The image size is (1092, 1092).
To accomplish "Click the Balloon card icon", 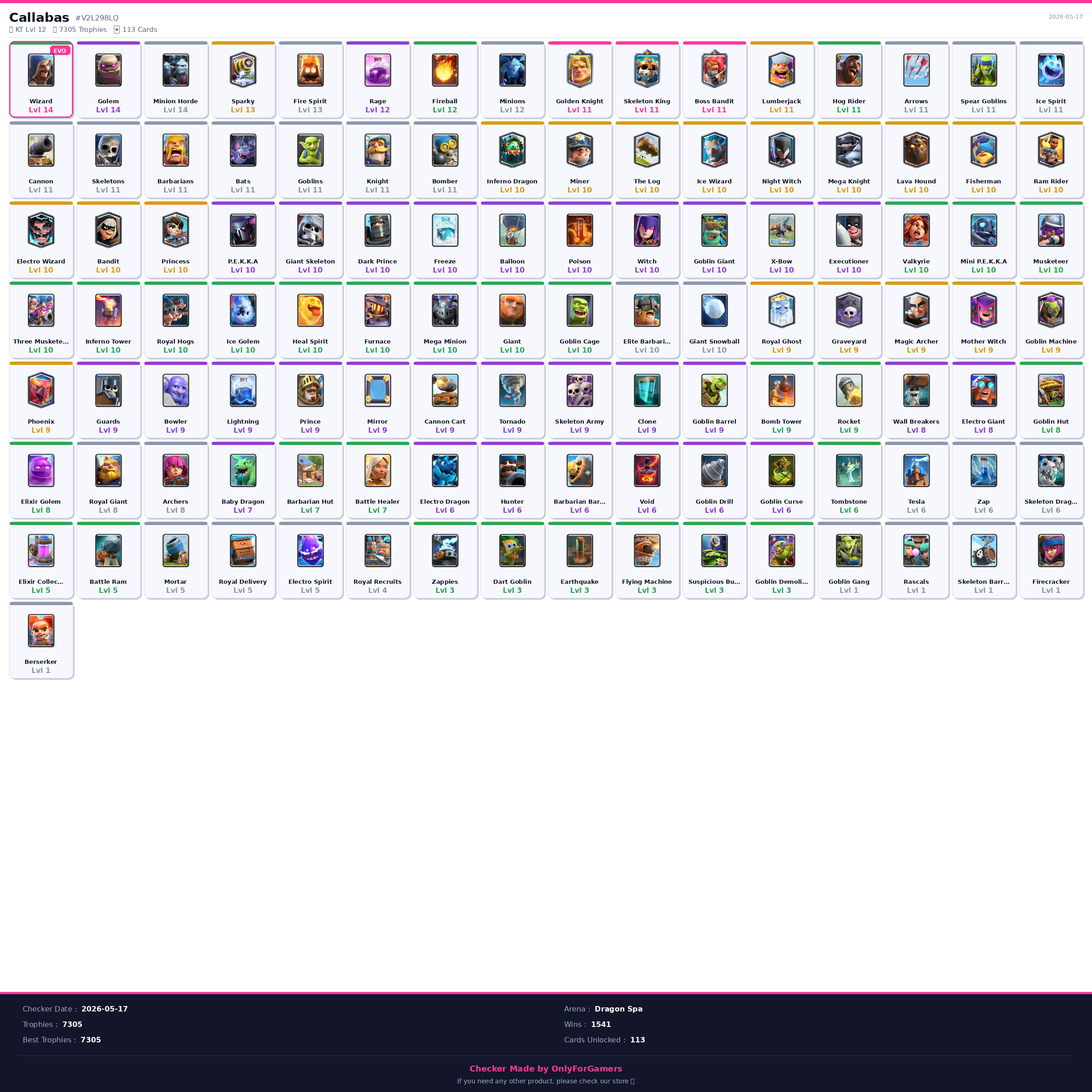I will click(x=512, y=230).
